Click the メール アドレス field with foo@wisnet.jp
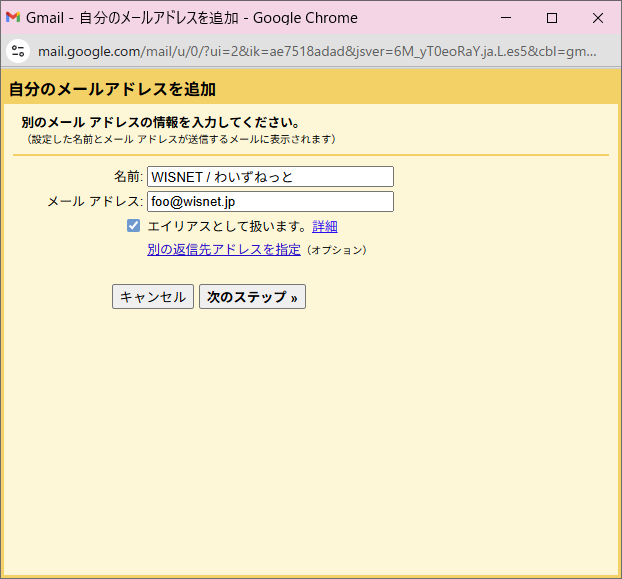 pos(270,202)
